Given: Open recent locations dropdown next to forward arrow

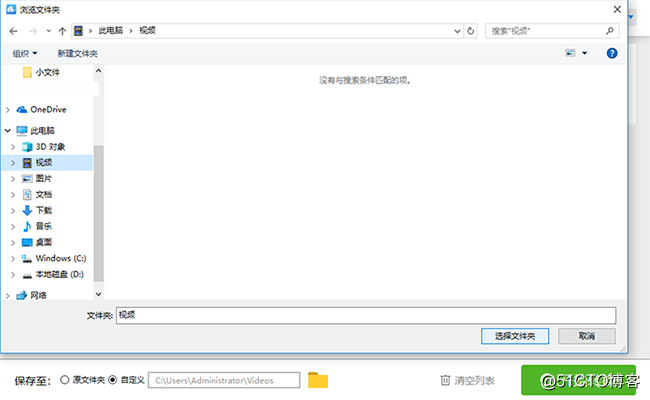Looking at the screenshot, I should click(49, 31).
